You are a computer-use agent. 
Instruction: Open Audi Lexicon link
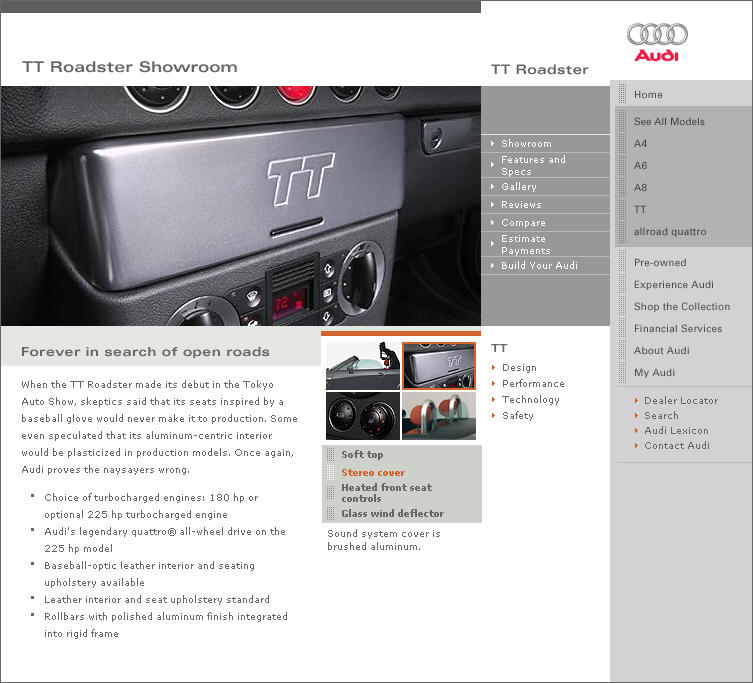[x=676, y=430]
